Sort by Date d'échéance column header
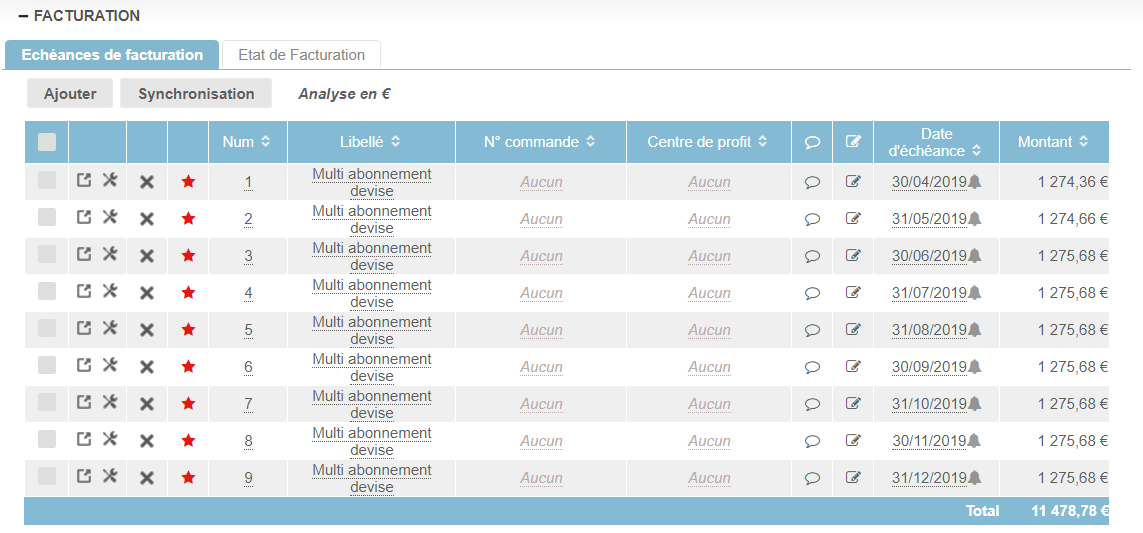 (936, 142)
